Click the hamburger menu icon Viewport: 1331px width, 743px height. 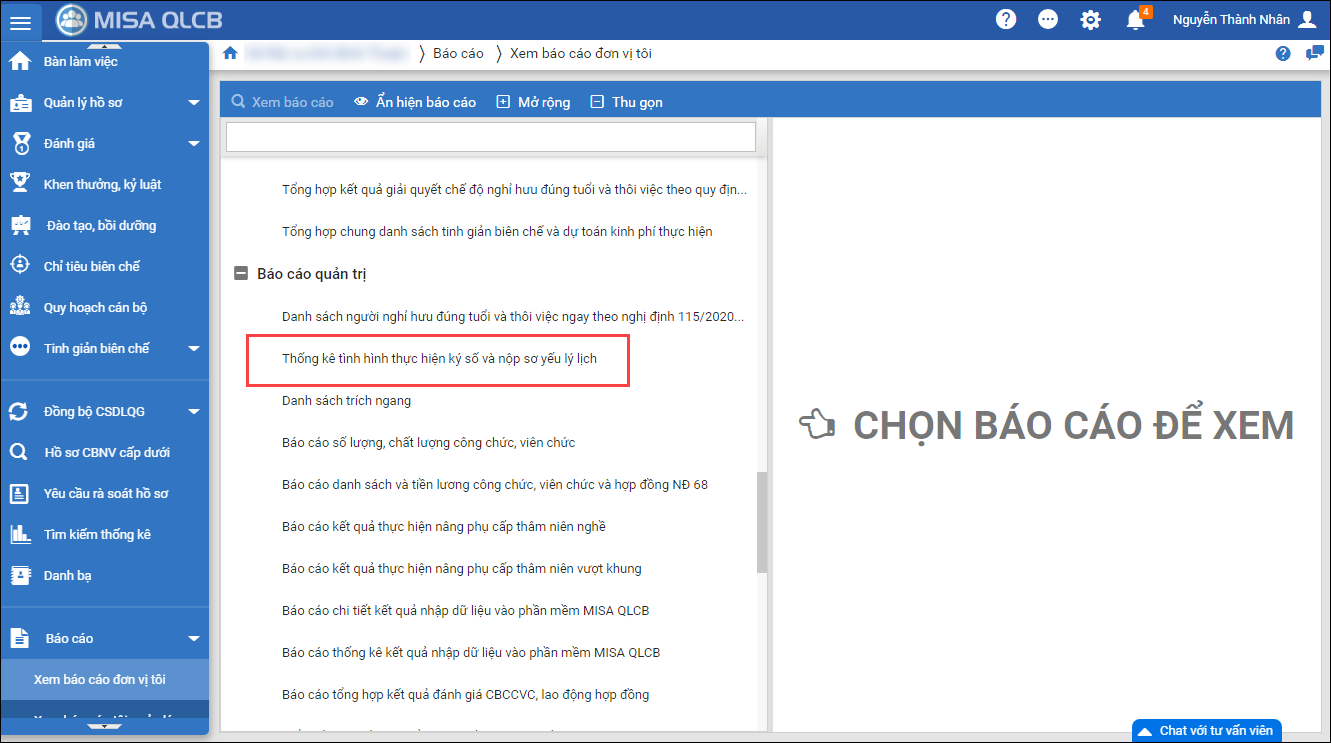(20, 21)
